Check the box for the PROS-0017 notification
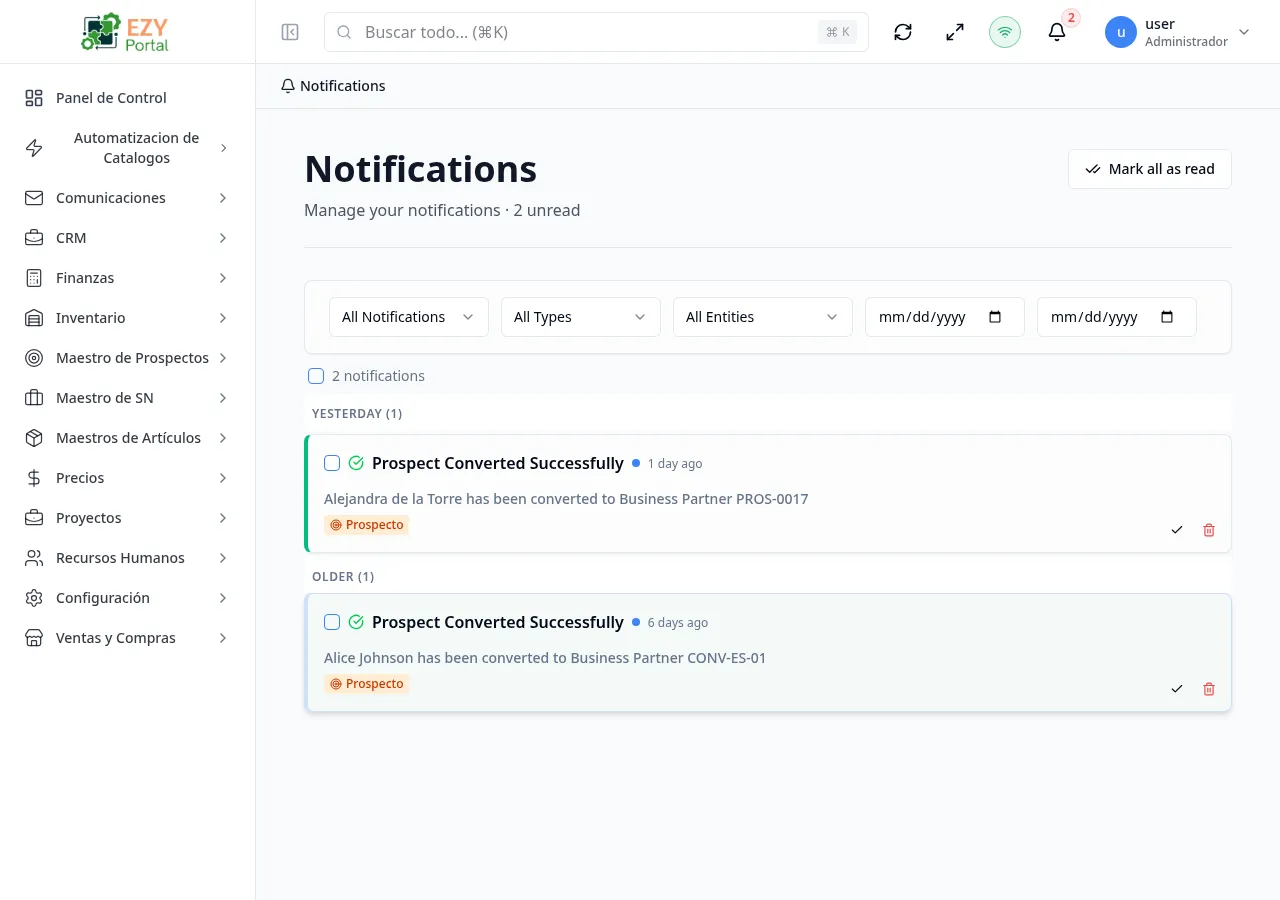This screenshot has height=900, width=1280. pos(332,463)
